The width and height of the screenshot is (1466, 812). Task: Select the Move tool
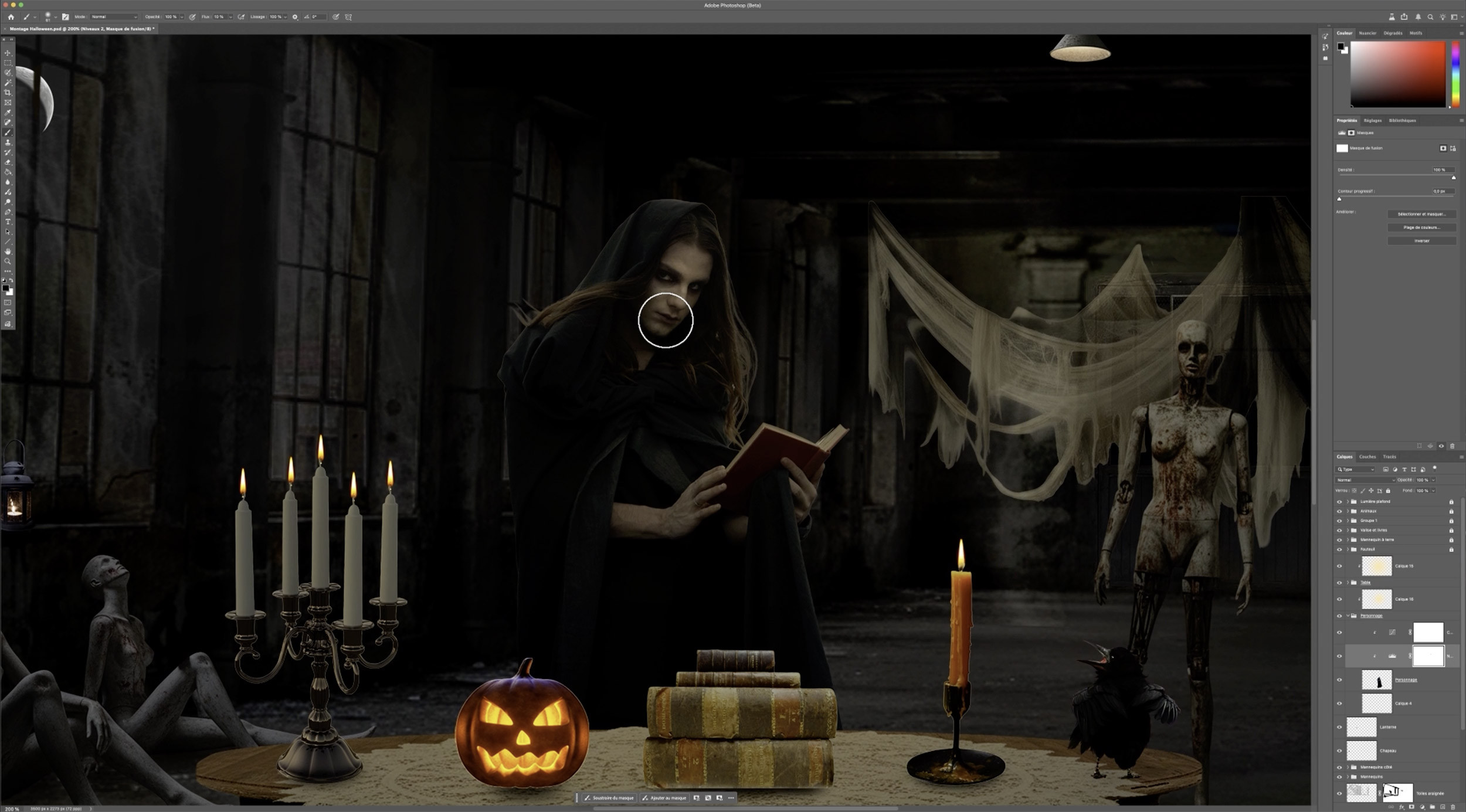pyautogui.click(x=8, y=53)
